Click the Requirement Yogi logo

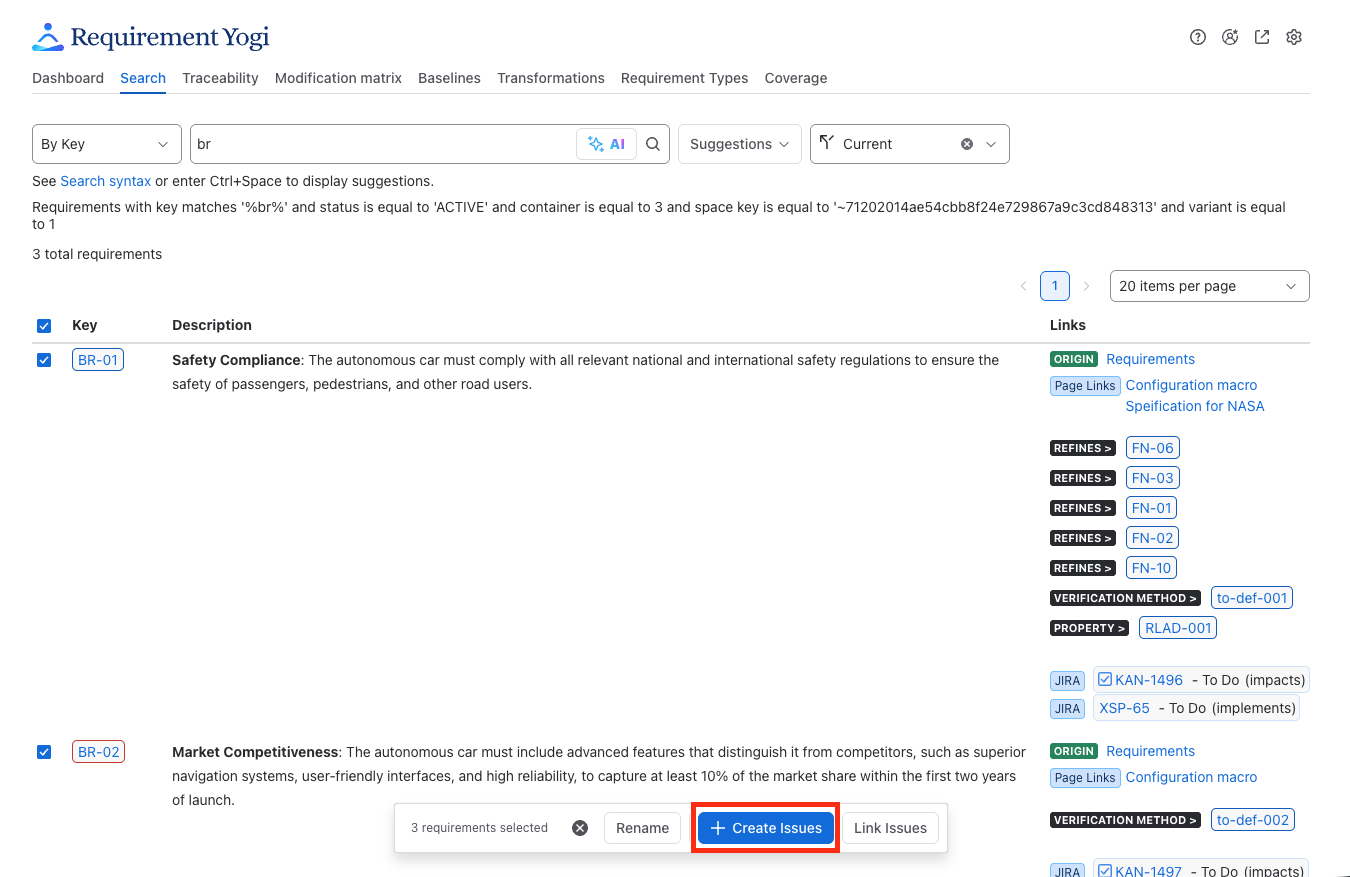tap(151, 38)
